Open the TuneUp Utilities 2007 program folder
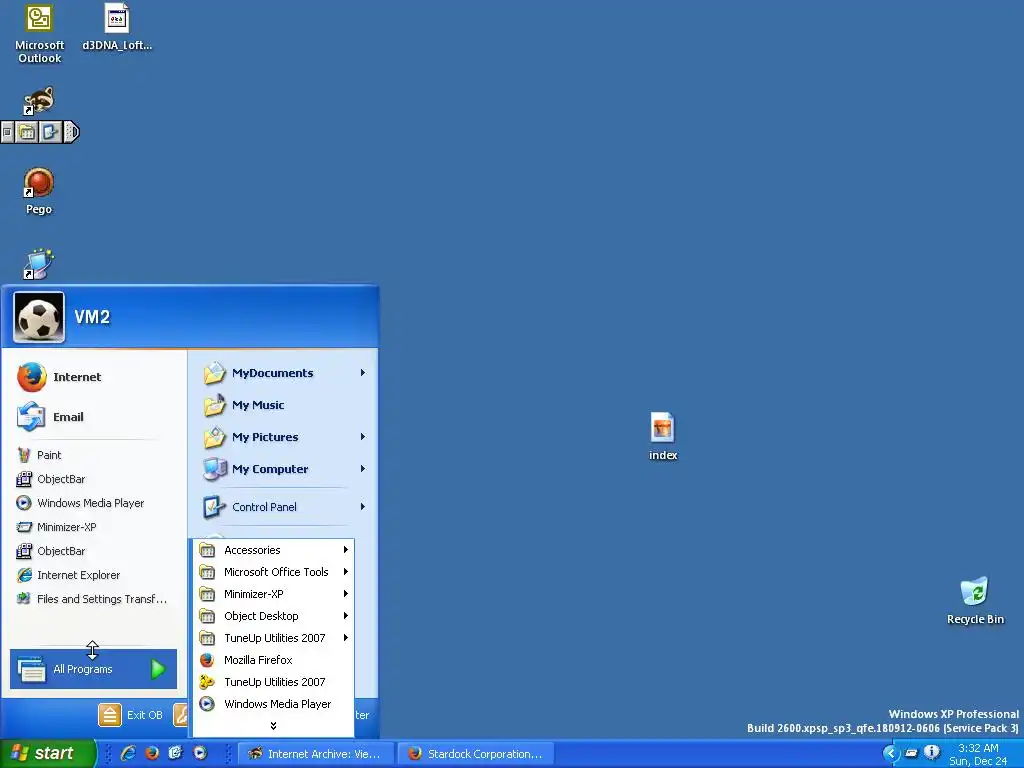Screen dimensions: 1024x768 [x=274, y=638]
